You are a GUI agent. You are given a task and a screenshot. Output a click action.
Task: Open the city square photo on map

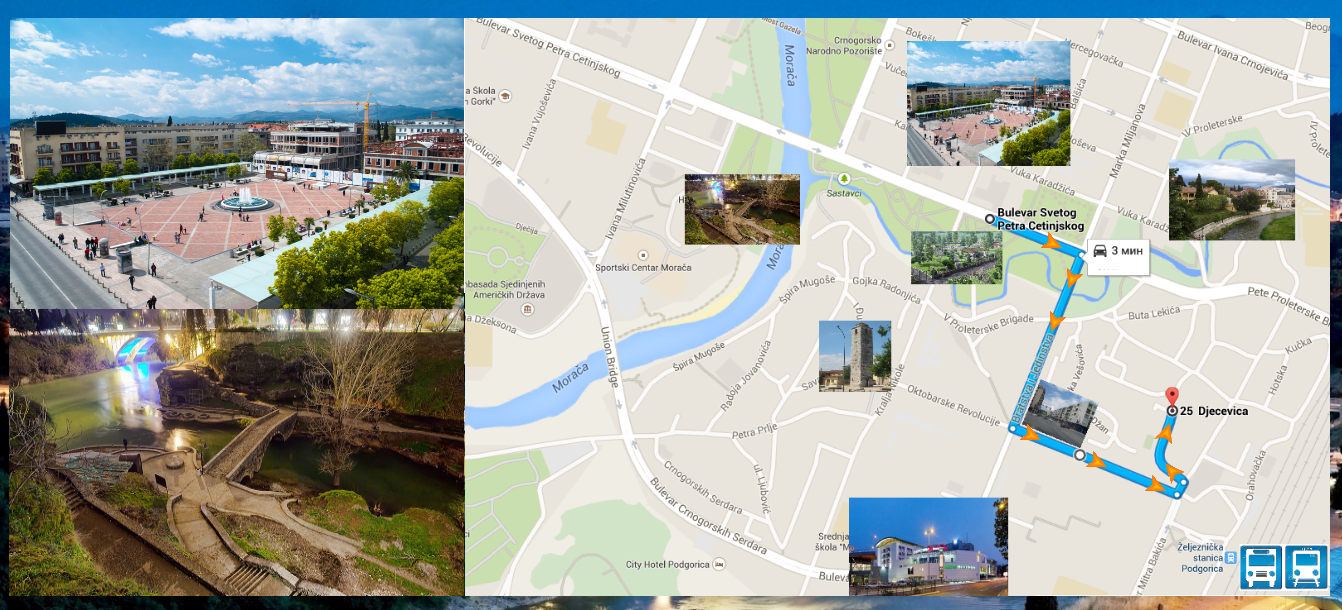click(x=988, y=103)
